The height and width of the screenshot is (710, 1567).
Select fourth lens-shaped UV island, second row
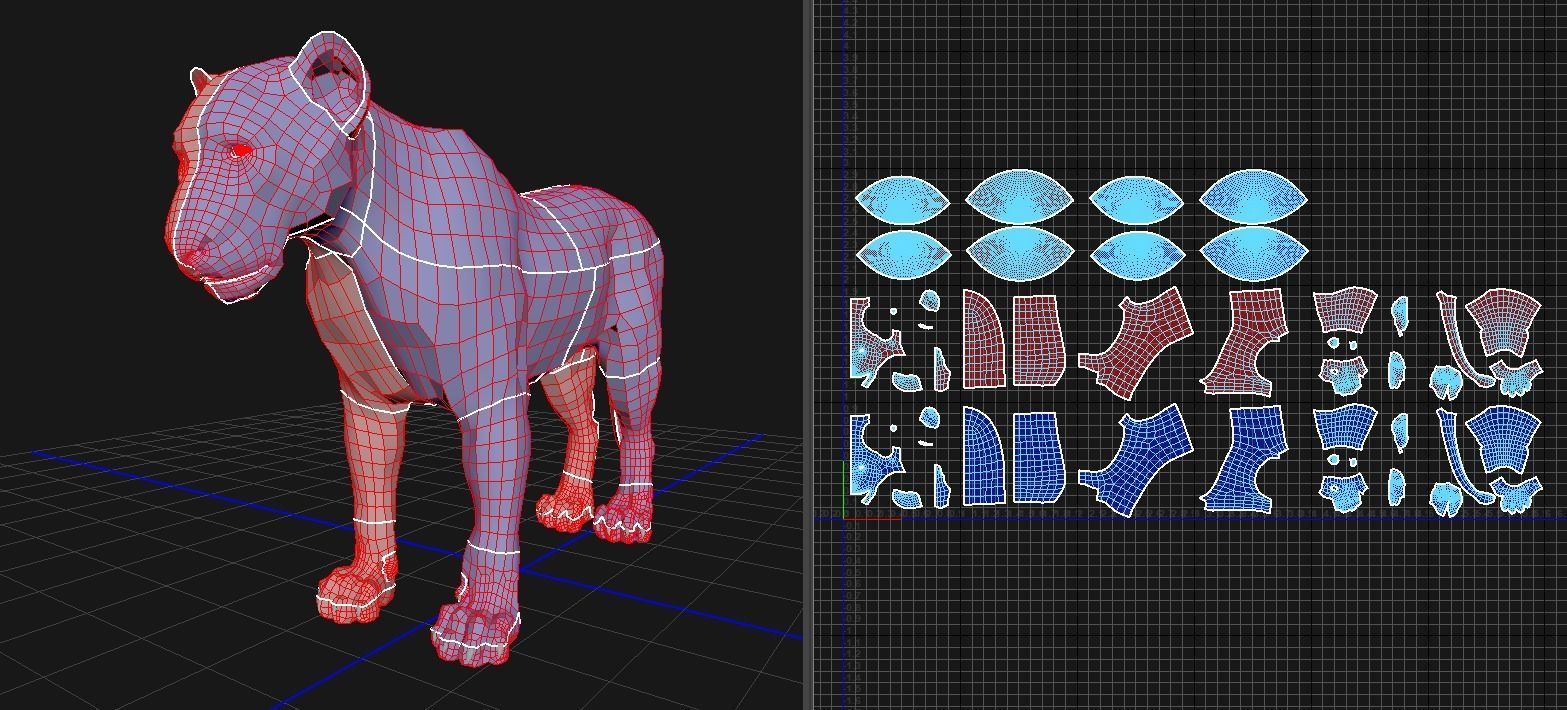click(x=1253, y=254)
